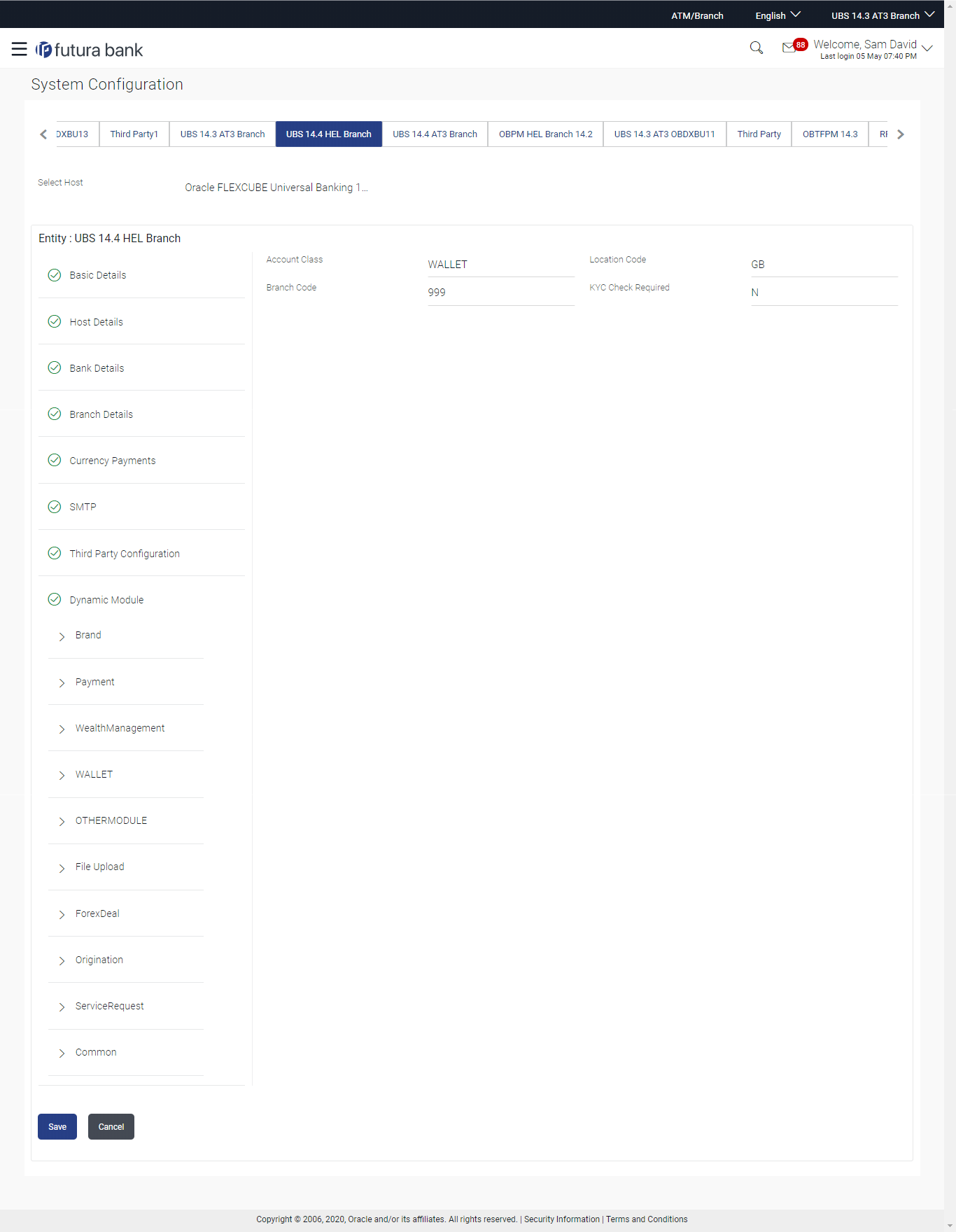Click the Branch Details check mark icon
The width and height of the screenshot is (956, 1232).
point(55,414)
